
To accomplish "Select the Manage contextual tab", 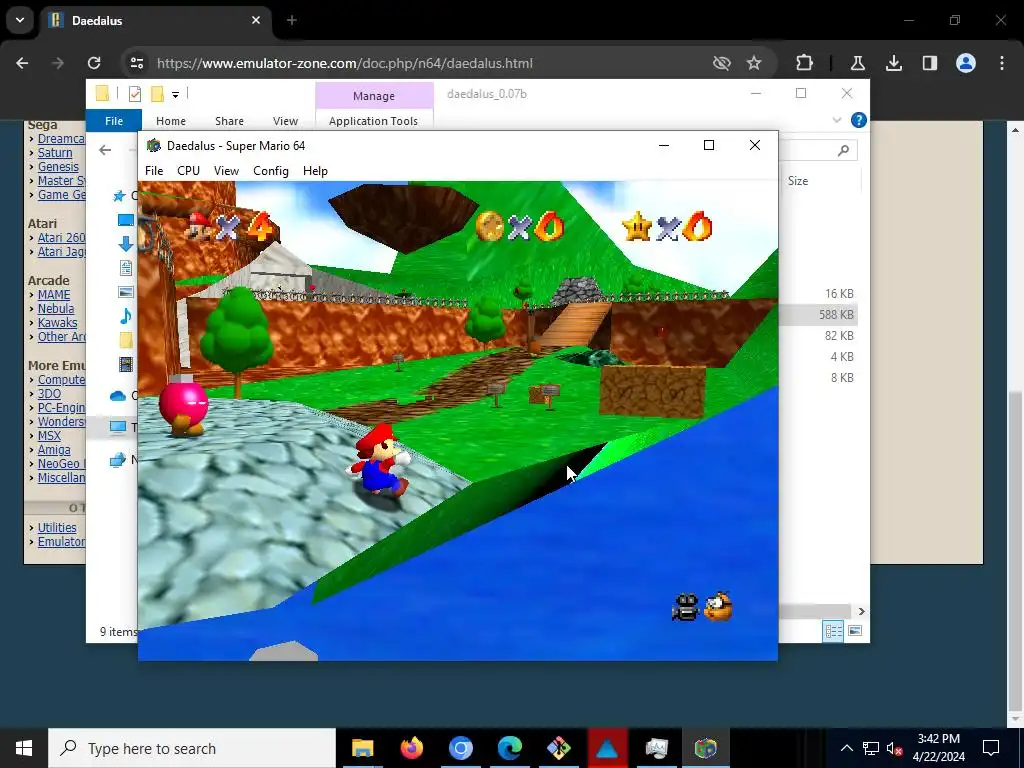I will tap(374, 95).
